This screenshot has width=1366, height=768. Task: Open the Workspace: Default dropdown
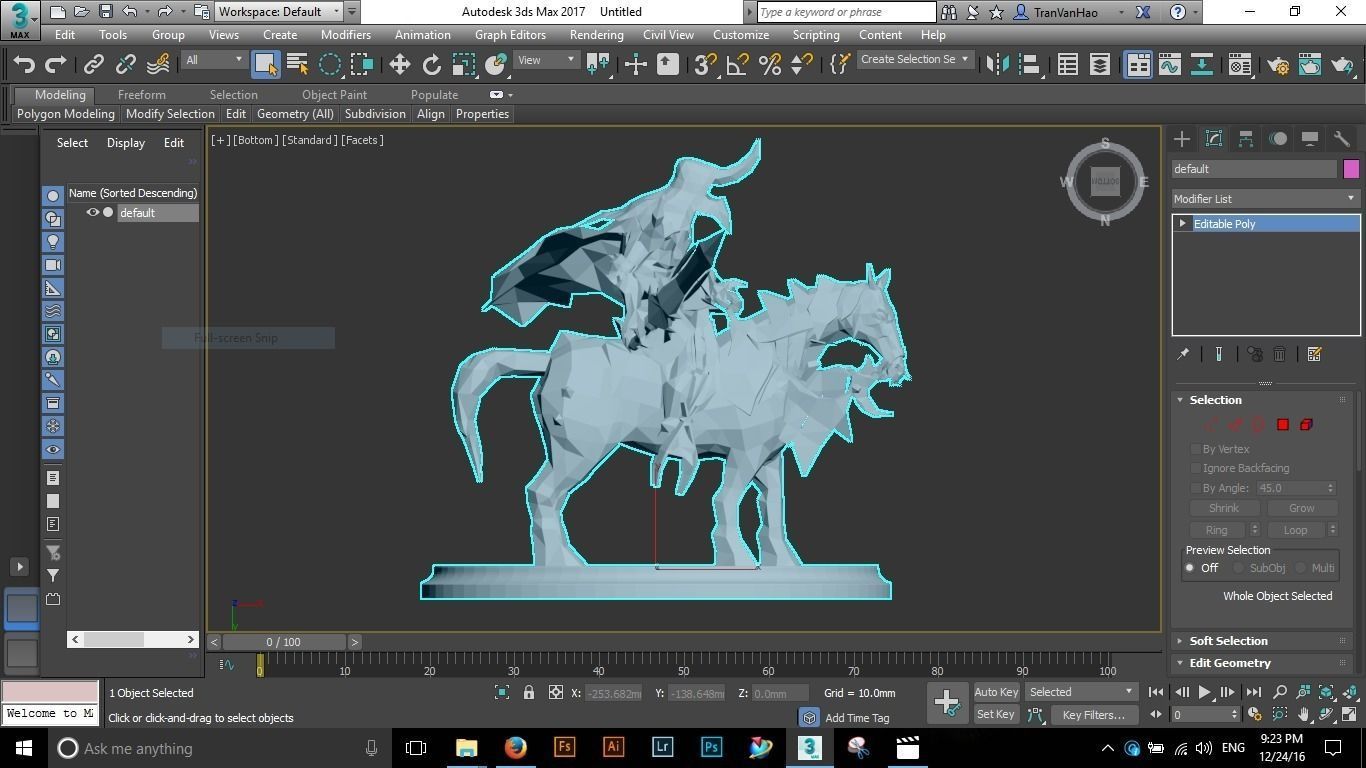[x=280, y=12]
